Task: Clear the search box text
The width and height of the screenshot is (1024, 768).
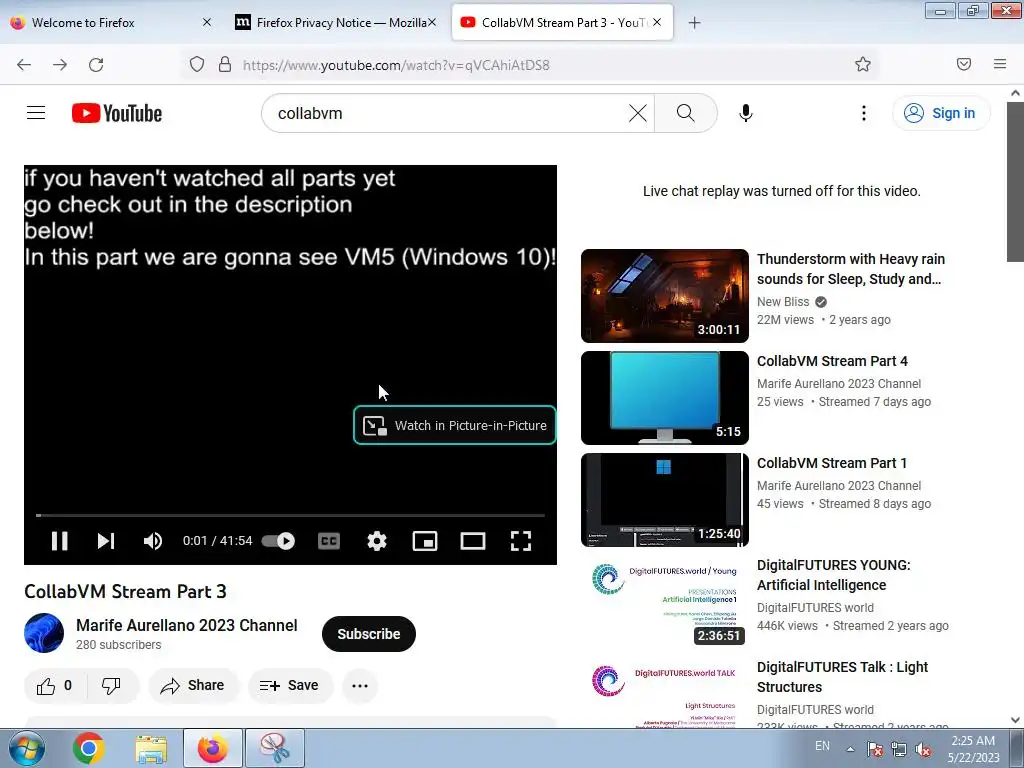Action: pos(637,113)
